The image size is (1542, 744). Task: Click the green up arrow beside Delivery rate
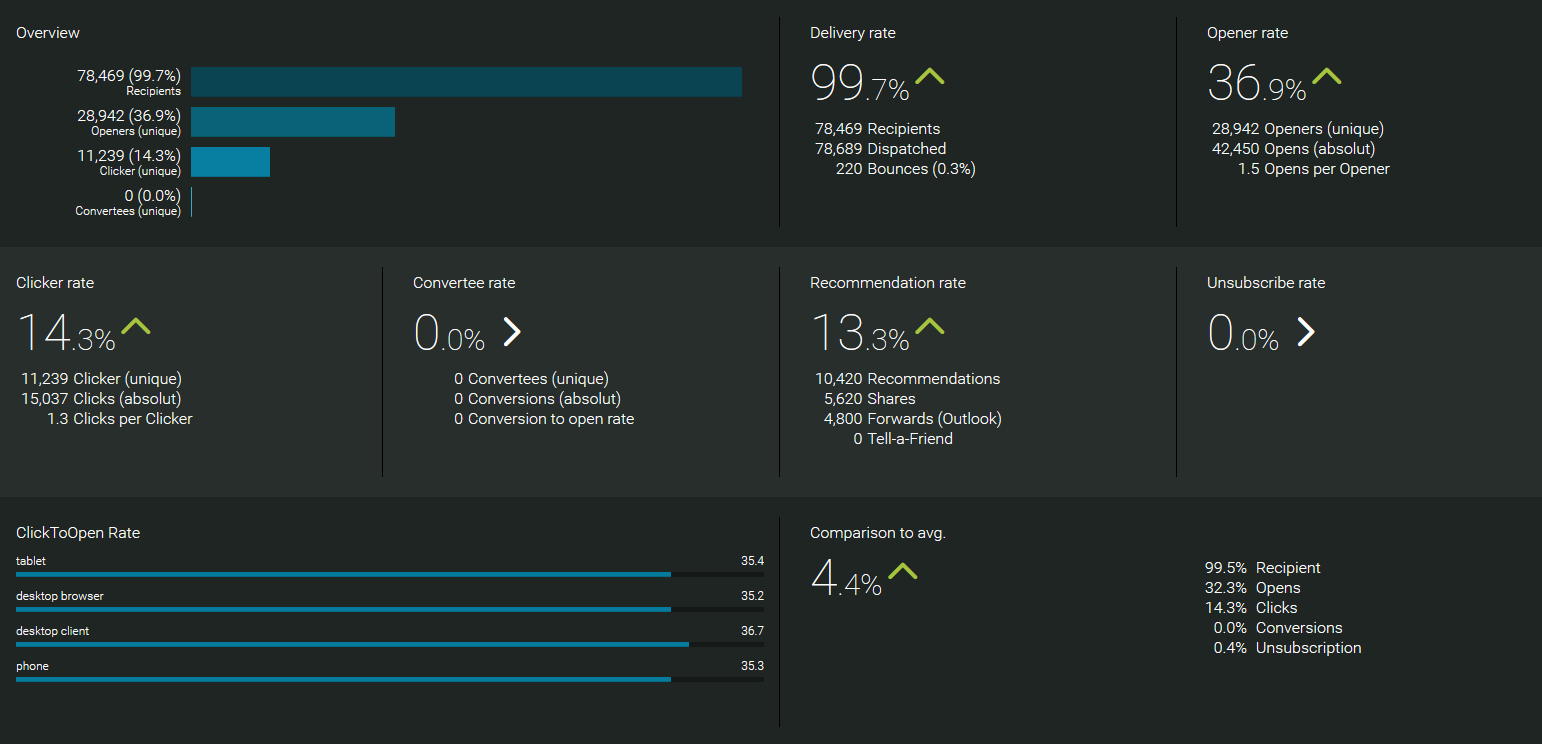click(929, 77)
